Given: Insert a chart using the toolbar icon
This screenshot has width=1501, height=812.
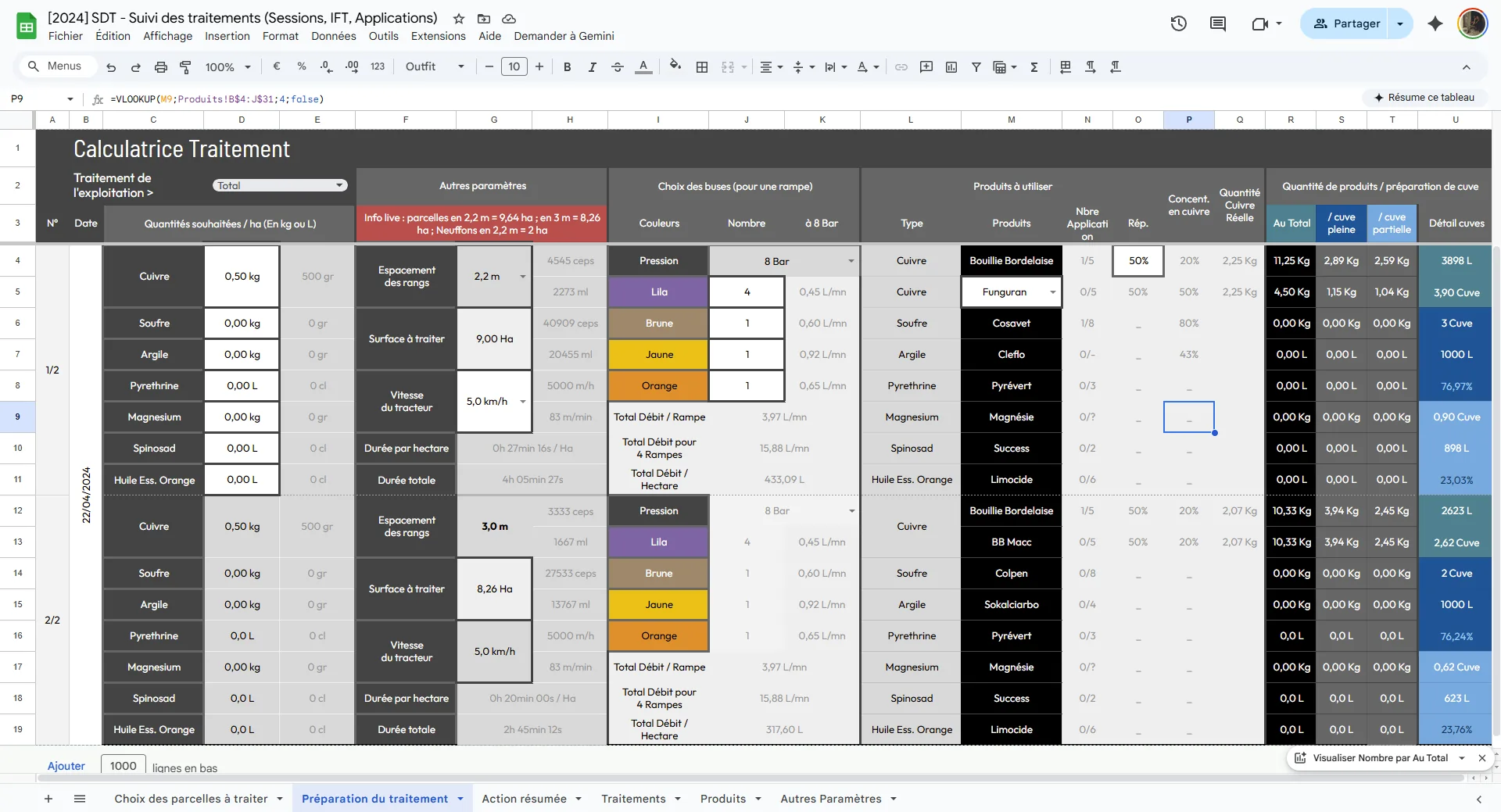Looking at the screenshot, I should pyautogui.click(x=951, y=67).
